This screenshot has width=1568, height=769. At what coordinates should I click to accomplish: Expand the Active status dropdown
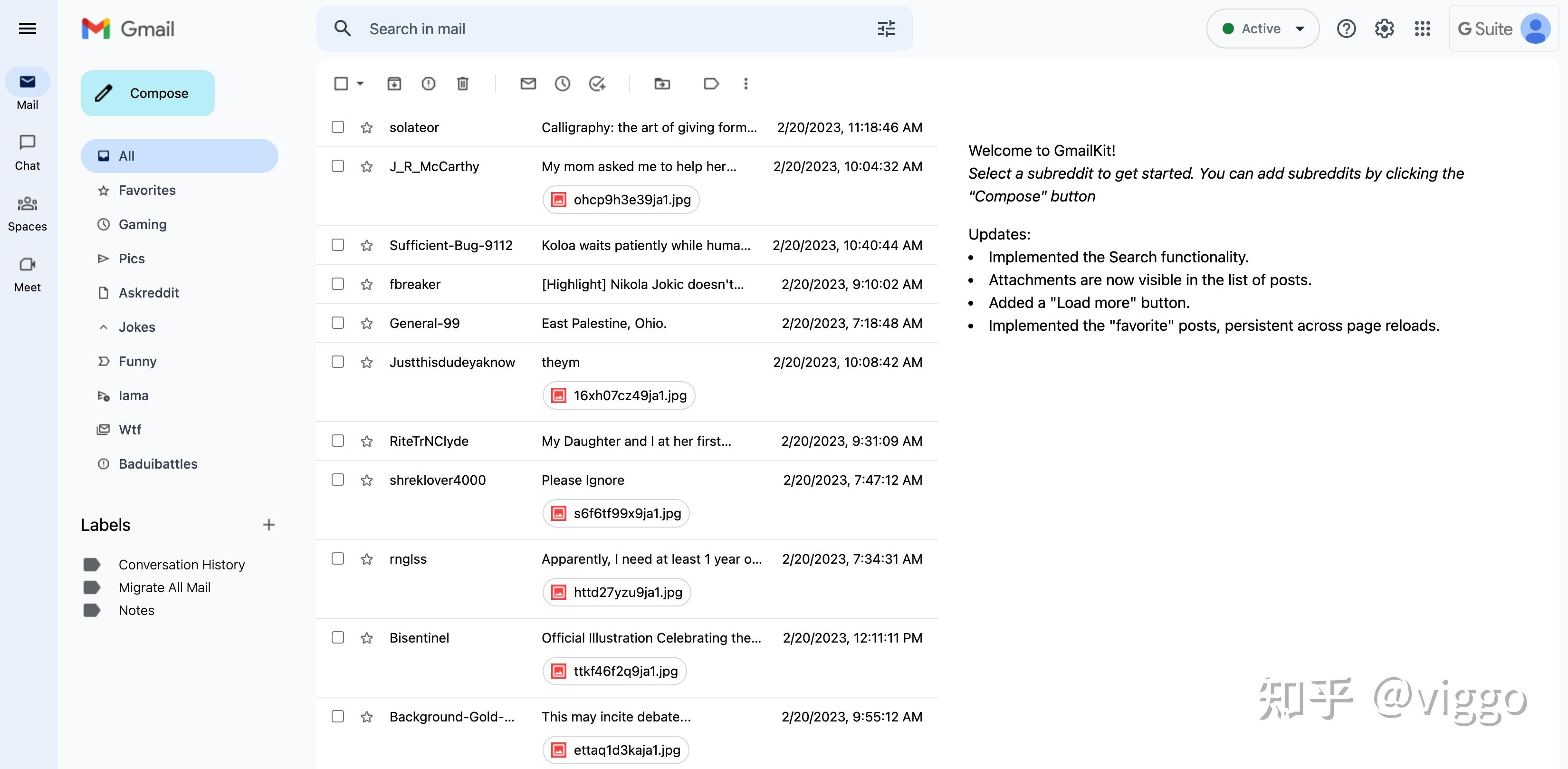(1300, 29)
